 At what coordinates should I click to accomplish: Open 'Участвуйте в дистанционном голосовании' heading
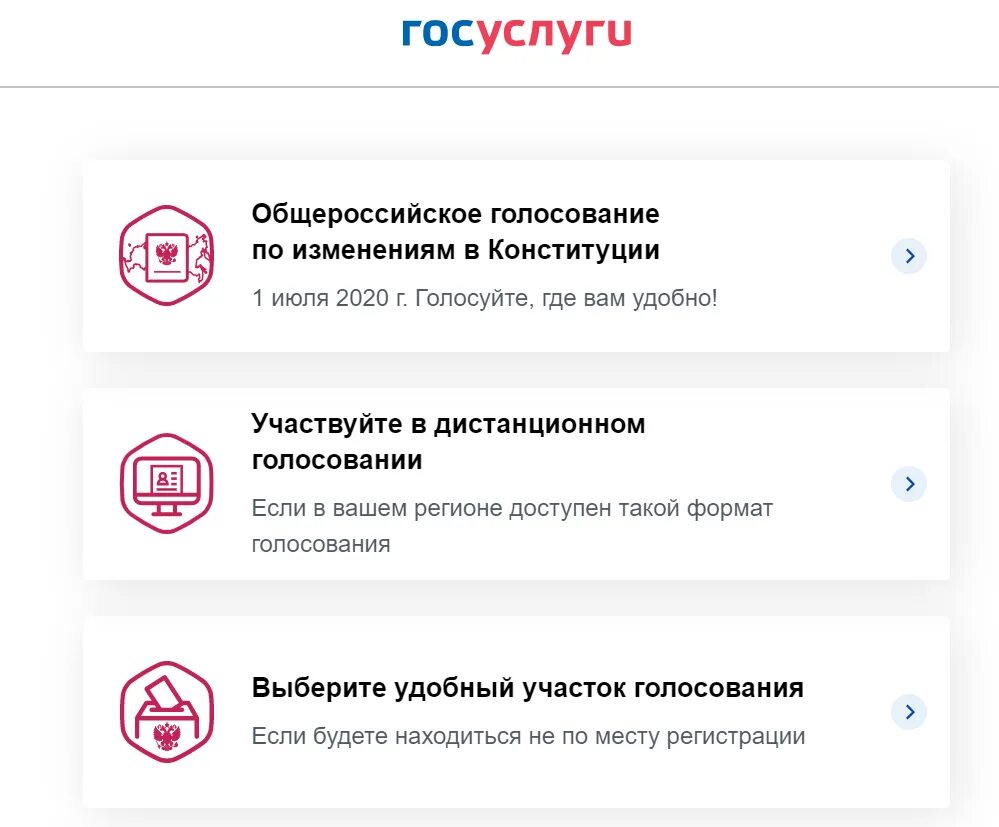tap(449, 442)
